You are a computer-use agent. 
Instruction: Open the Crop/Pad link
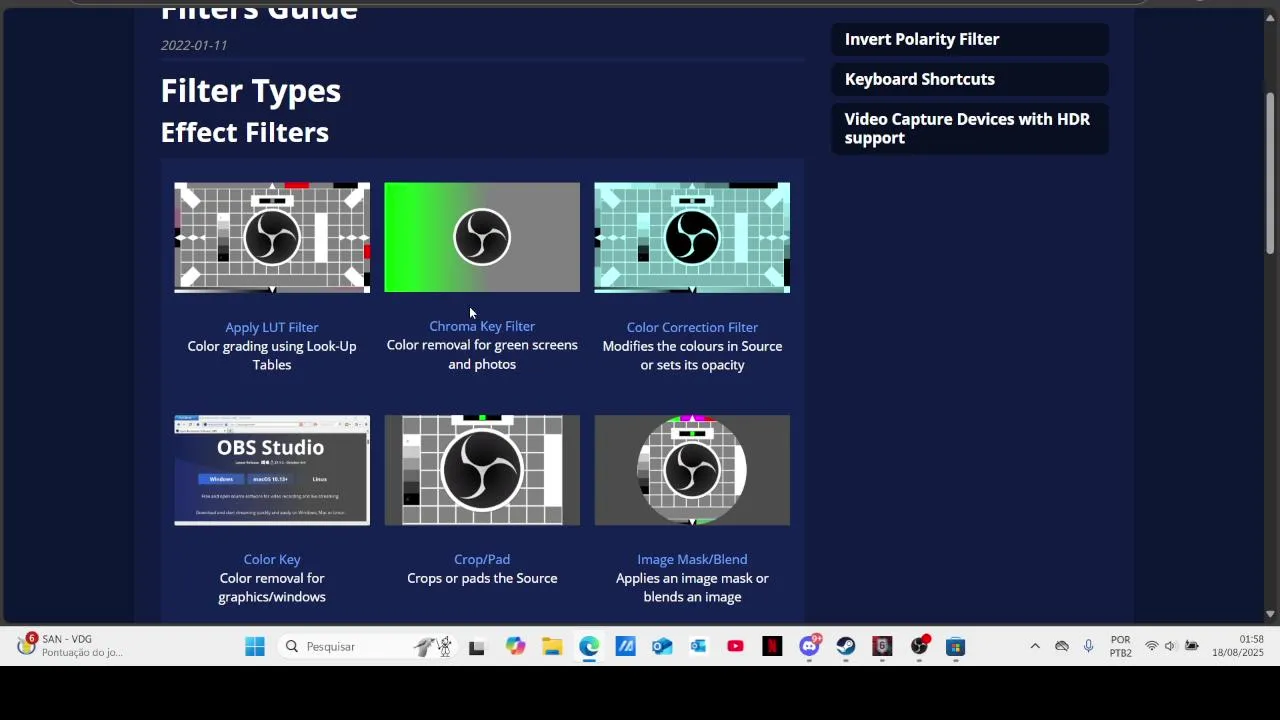point(482,559)
